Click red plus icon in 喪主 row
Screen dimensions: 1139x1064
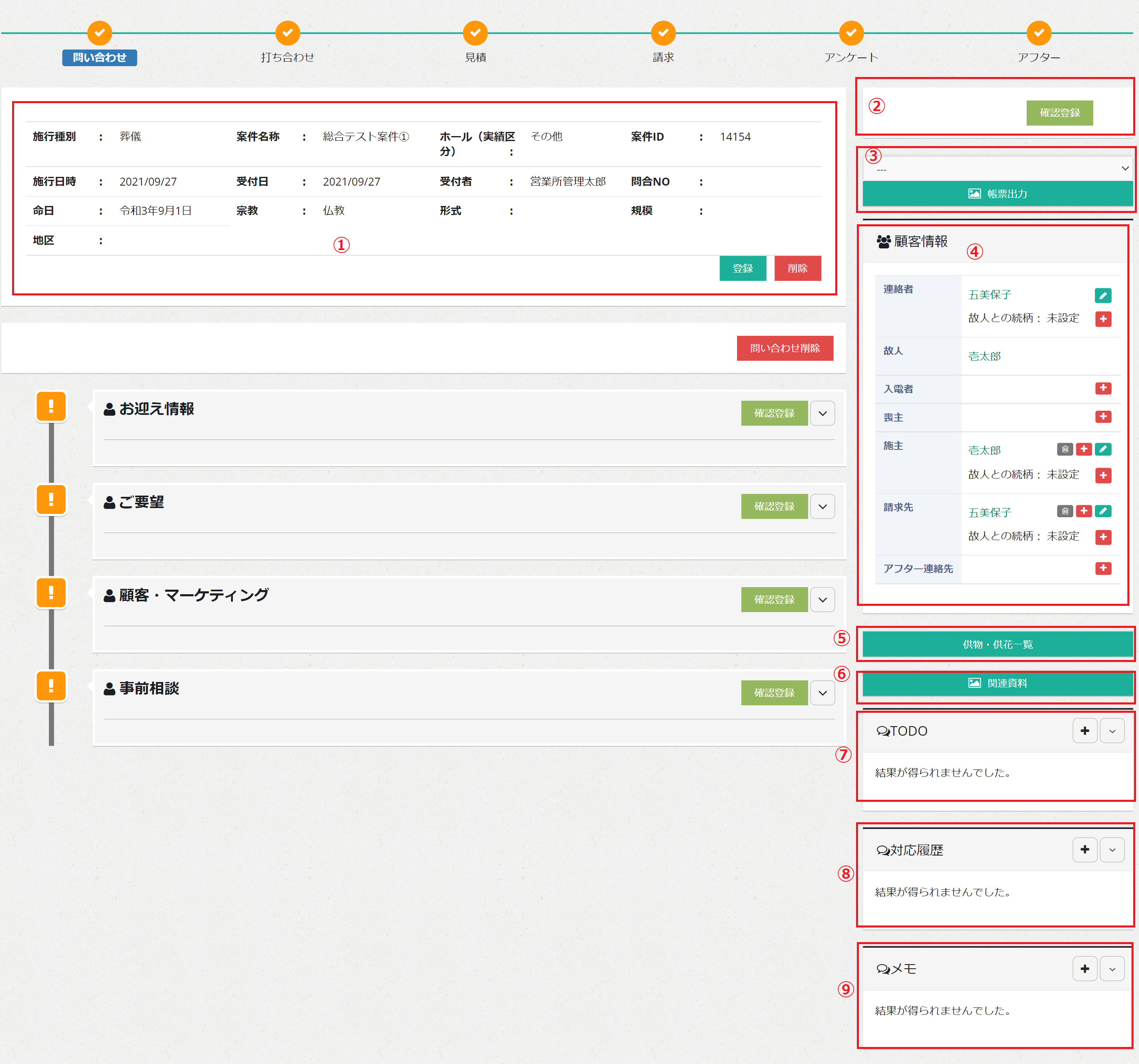pos(1102,417)
